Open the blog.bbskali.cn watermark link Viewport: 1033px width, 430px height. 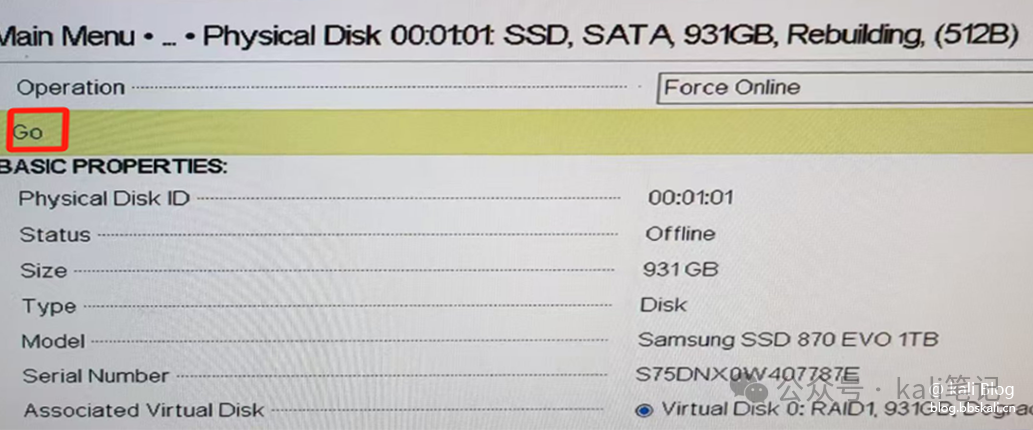point(976,407)
